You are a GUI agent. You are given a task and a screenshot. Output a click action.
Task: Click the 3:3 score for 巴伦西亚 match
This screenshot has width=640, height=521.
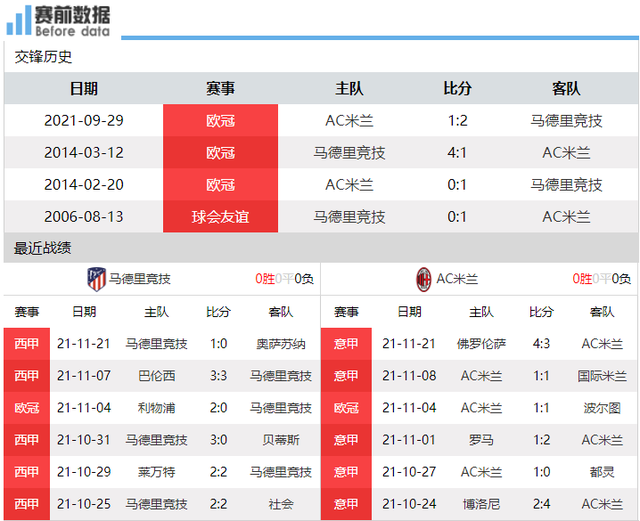[218, 376]
